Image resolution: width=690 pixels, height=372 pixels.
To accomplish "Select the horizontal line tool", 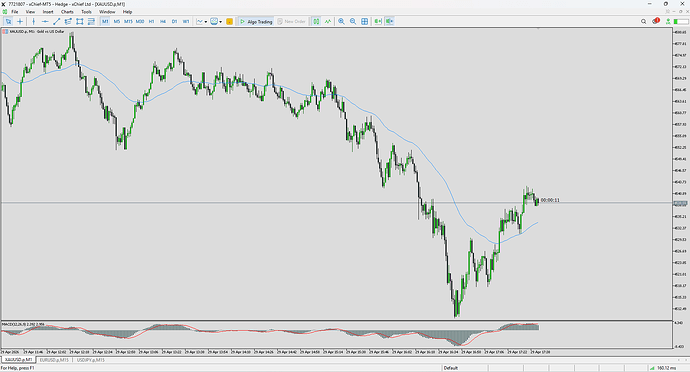I will 45,21.
